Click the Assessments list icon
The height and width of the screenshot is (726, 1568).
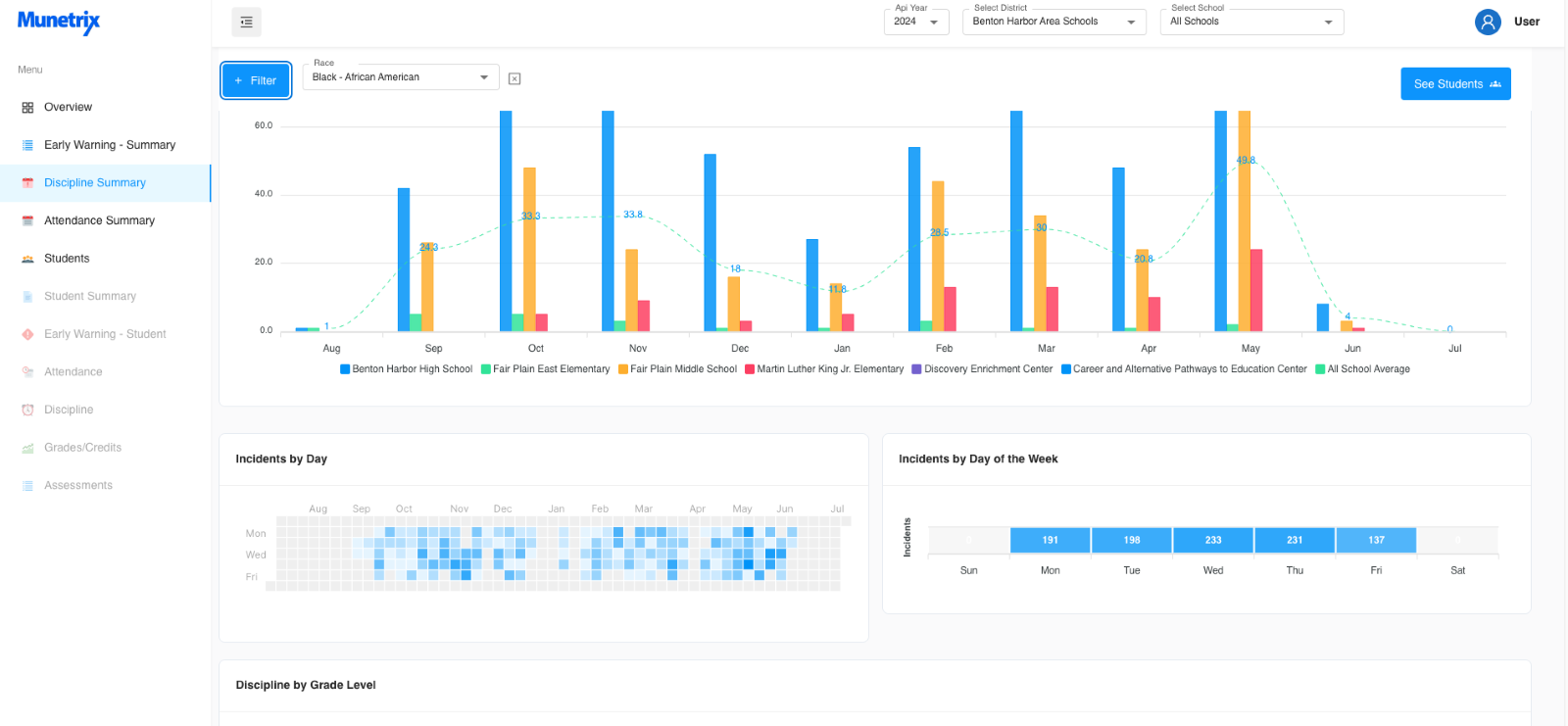(x=27, y=486)
